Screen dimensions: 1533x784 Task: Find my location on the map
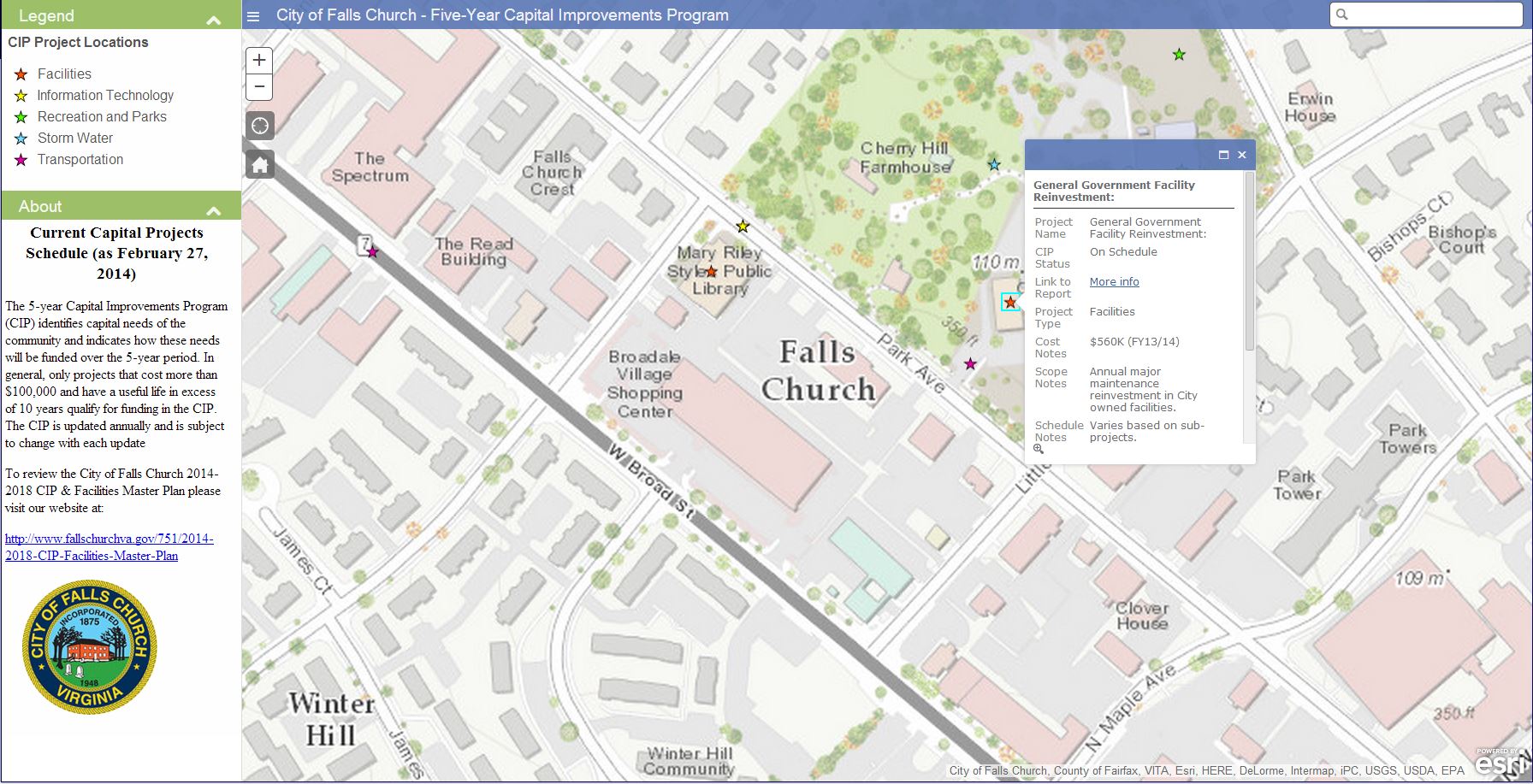pyautogui.click(x=260, y=126)
